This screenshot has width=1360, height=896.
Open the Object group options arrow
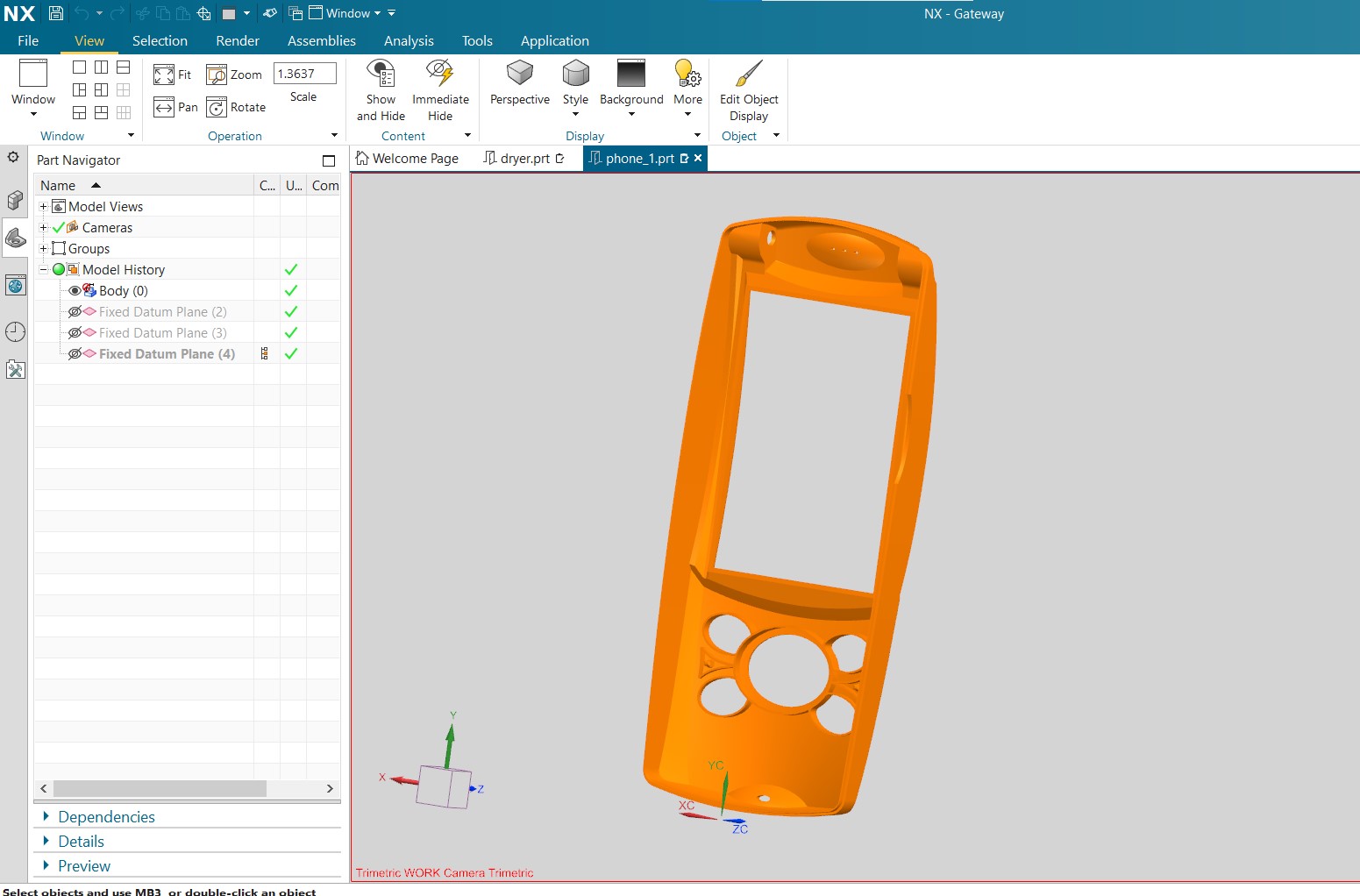[x=776, y=135]
